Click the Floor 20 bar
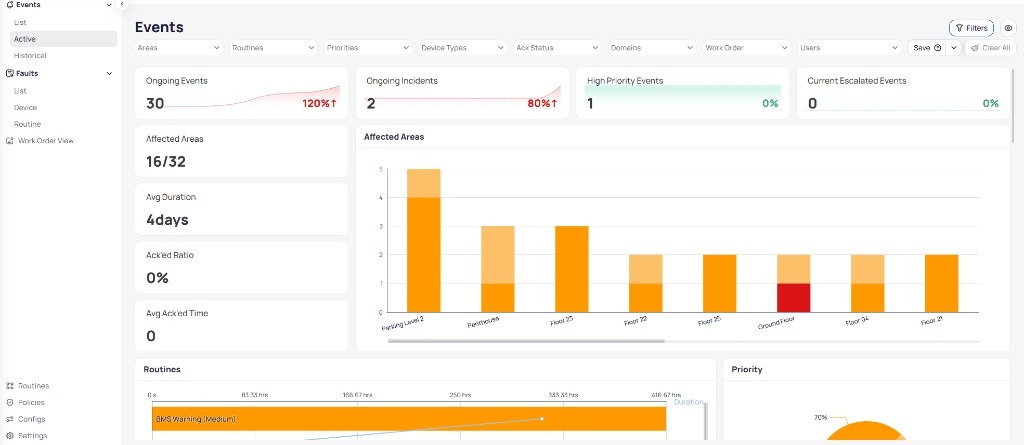 coord(720,284)
